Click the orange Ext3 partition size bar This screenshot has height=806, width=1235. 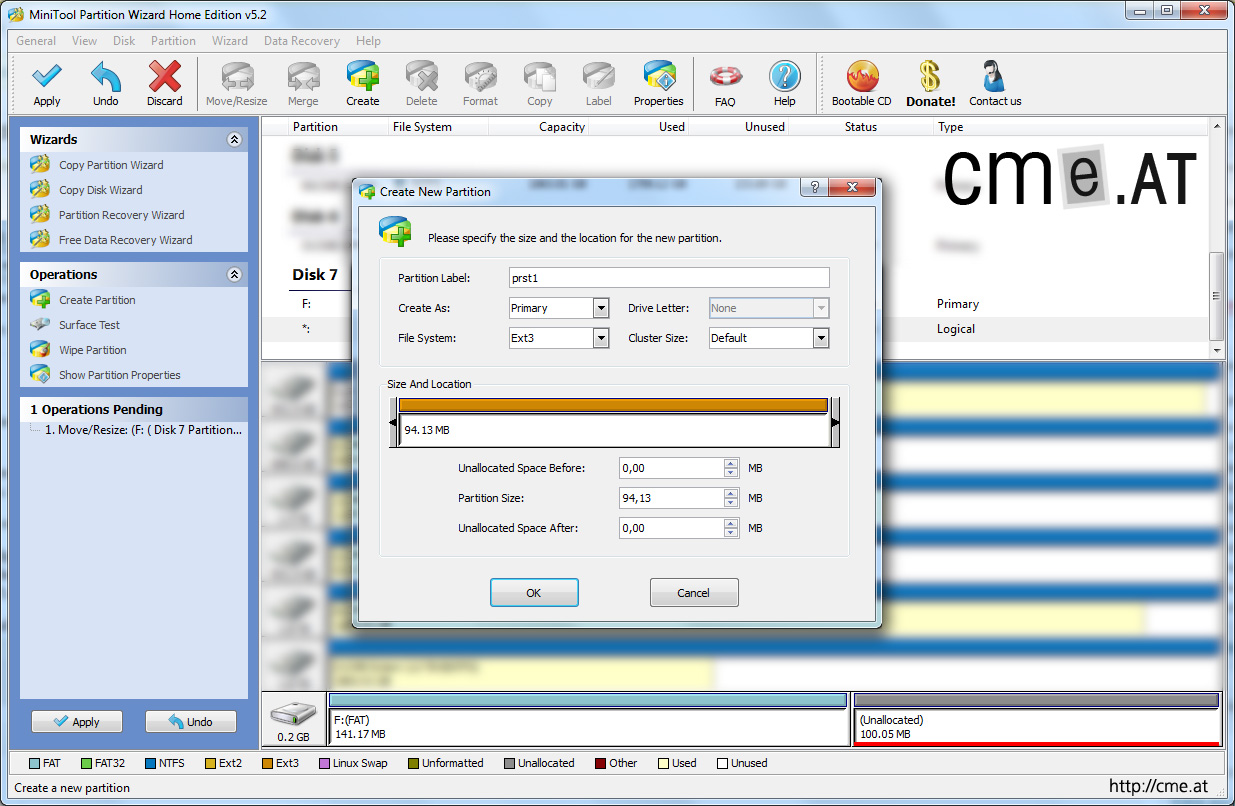click(613, 405)
